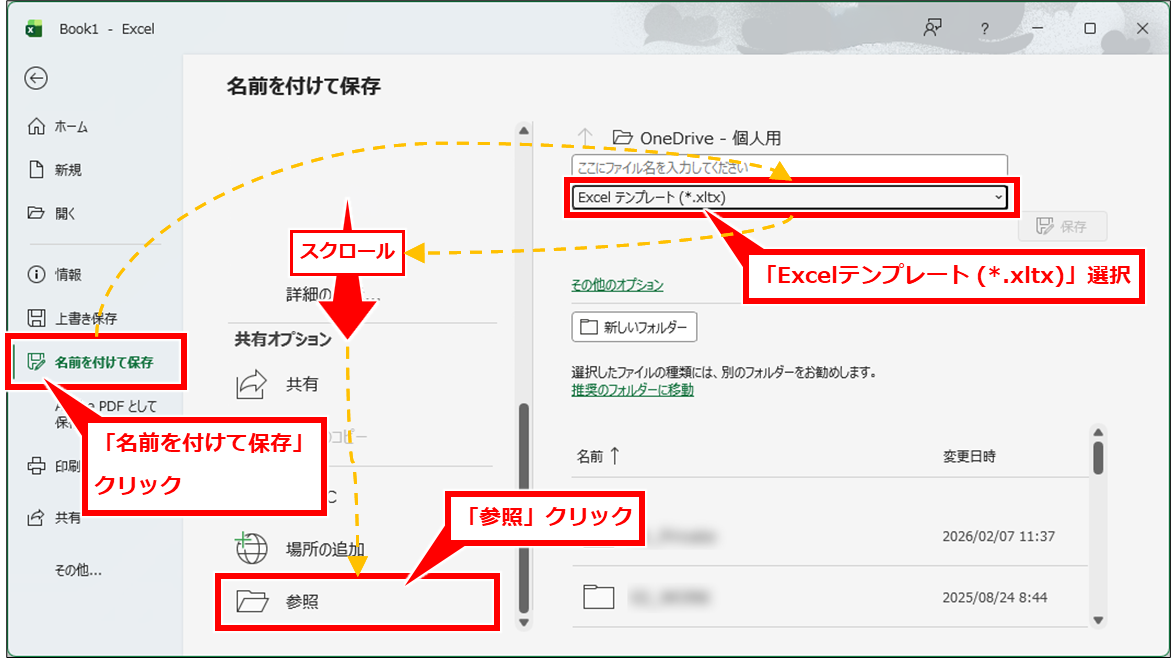Click その他のオプション link
This screenshot has width=1171, height=658.
617,285
